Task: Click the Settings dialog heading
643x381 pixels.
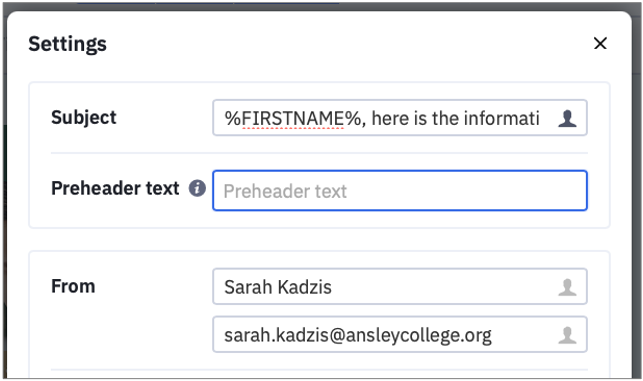Action: pos(67,44)
